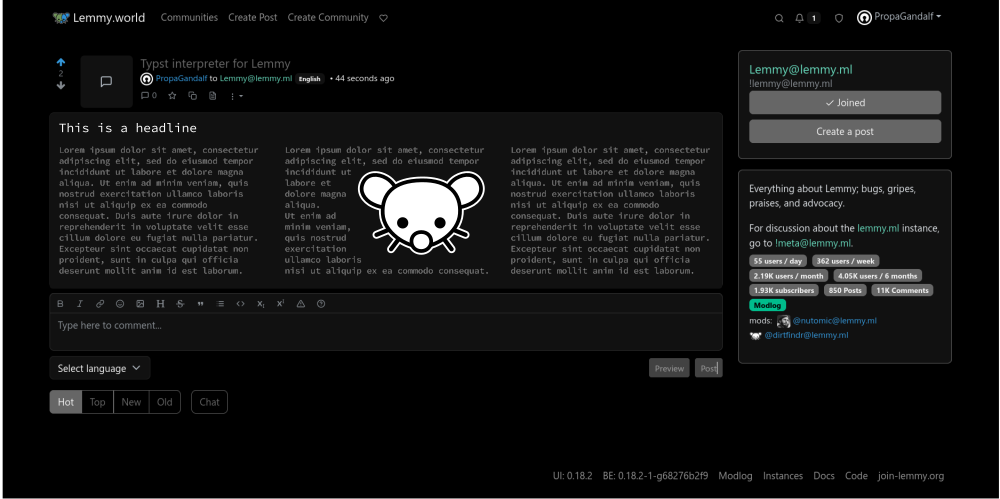Image resolution: width=1000 pixels, height=499 pixels.
Task: Open the footer Instances link
Action: click(783, 476)
